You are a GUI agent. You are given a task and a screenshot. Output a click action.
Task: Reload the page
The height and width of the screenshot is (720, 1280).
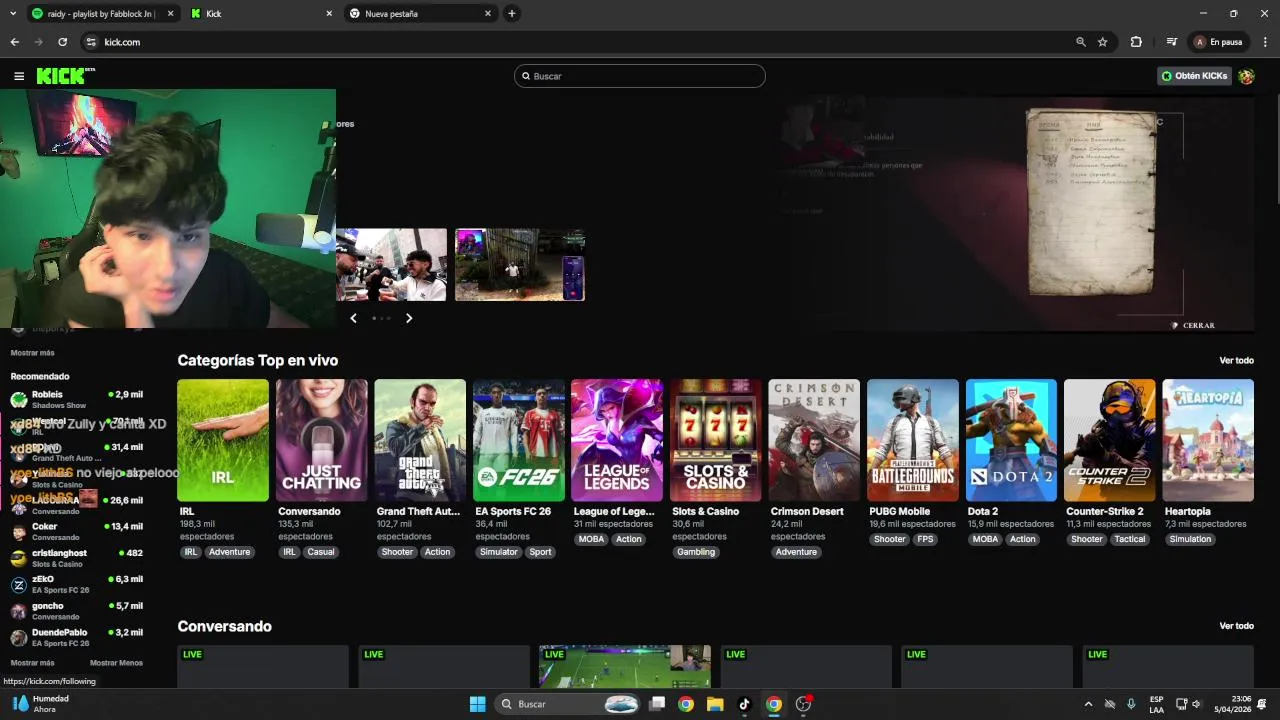[63, 42]
